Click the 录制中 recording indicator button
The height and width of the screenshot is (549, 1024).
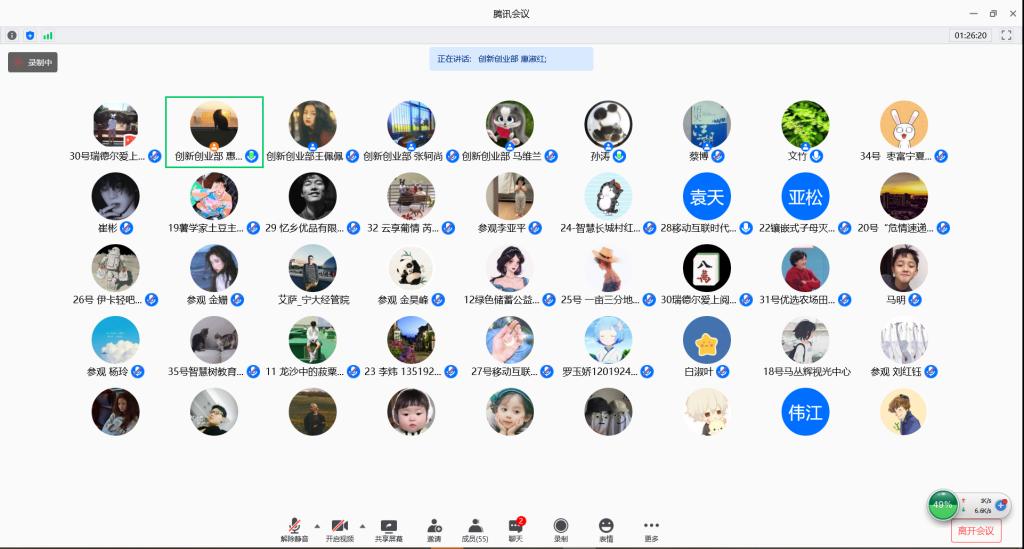coord(33,62)
